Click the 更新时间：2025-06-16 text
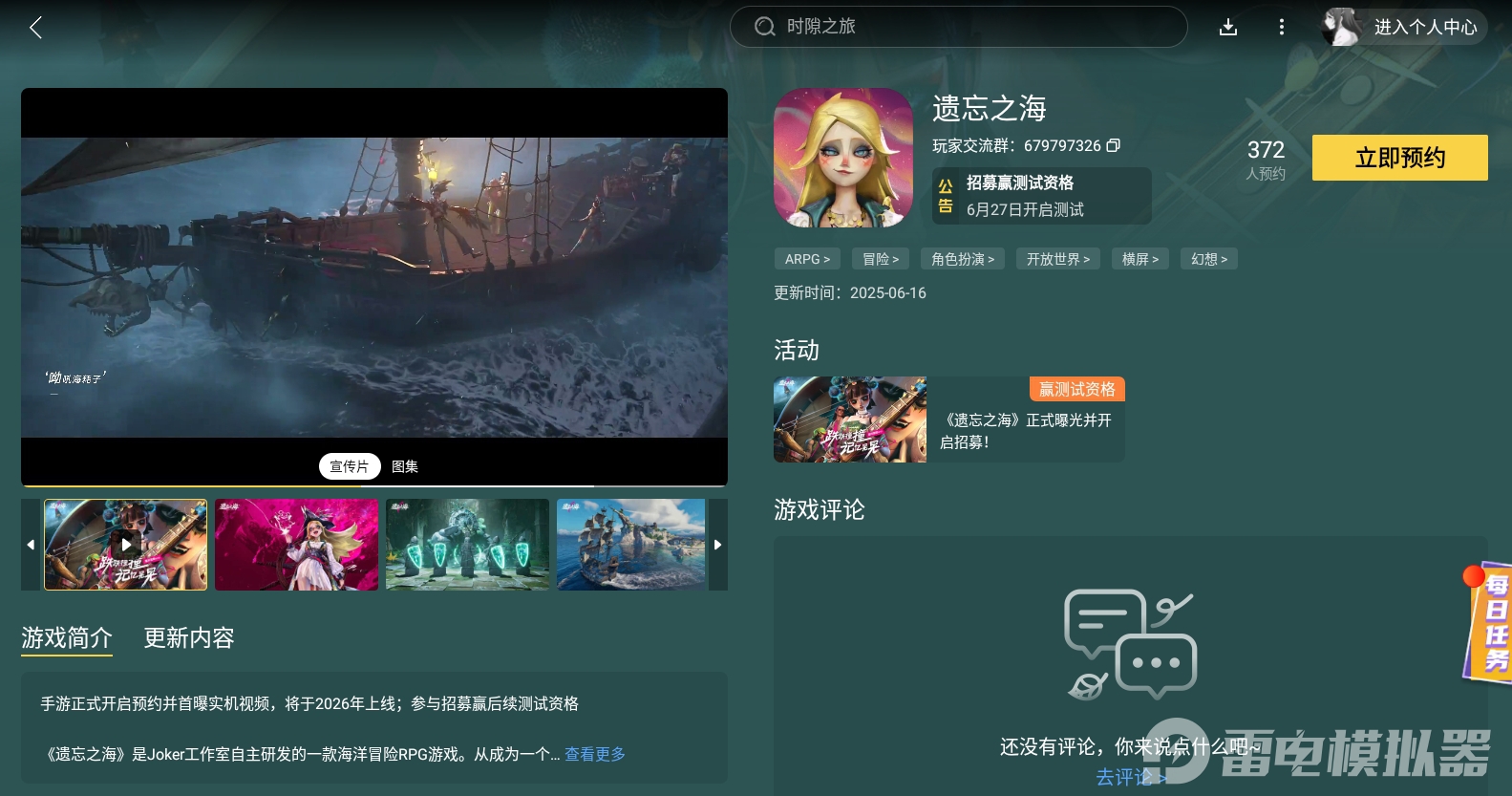Viewport: 1512px width, 796px height. click(x=850, y=293)
